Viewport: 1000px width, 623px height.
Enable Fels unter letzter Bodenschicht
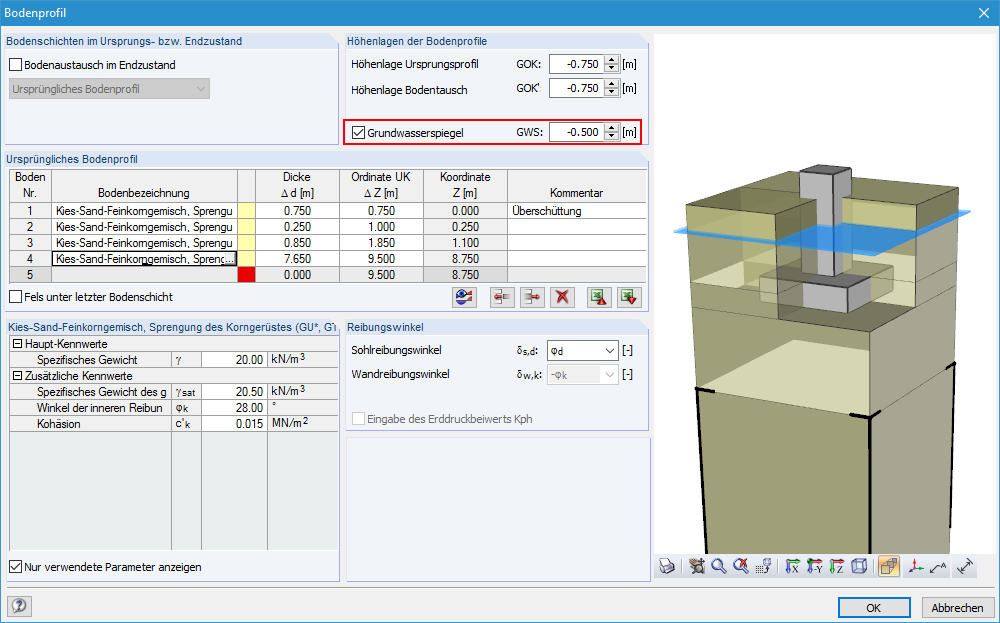[15, 297]
